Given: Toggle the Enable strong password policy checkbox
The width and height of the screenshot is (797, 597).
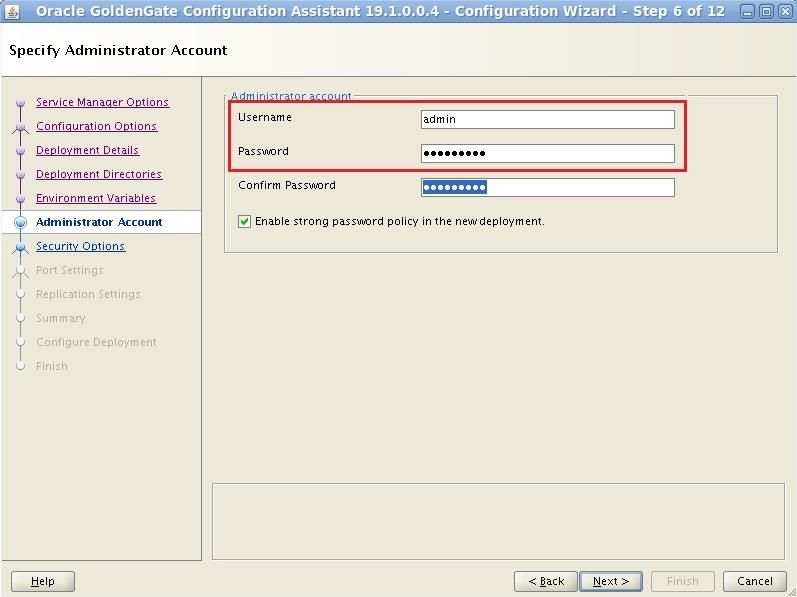Looking at the screenshot, I should click(244, 222).
